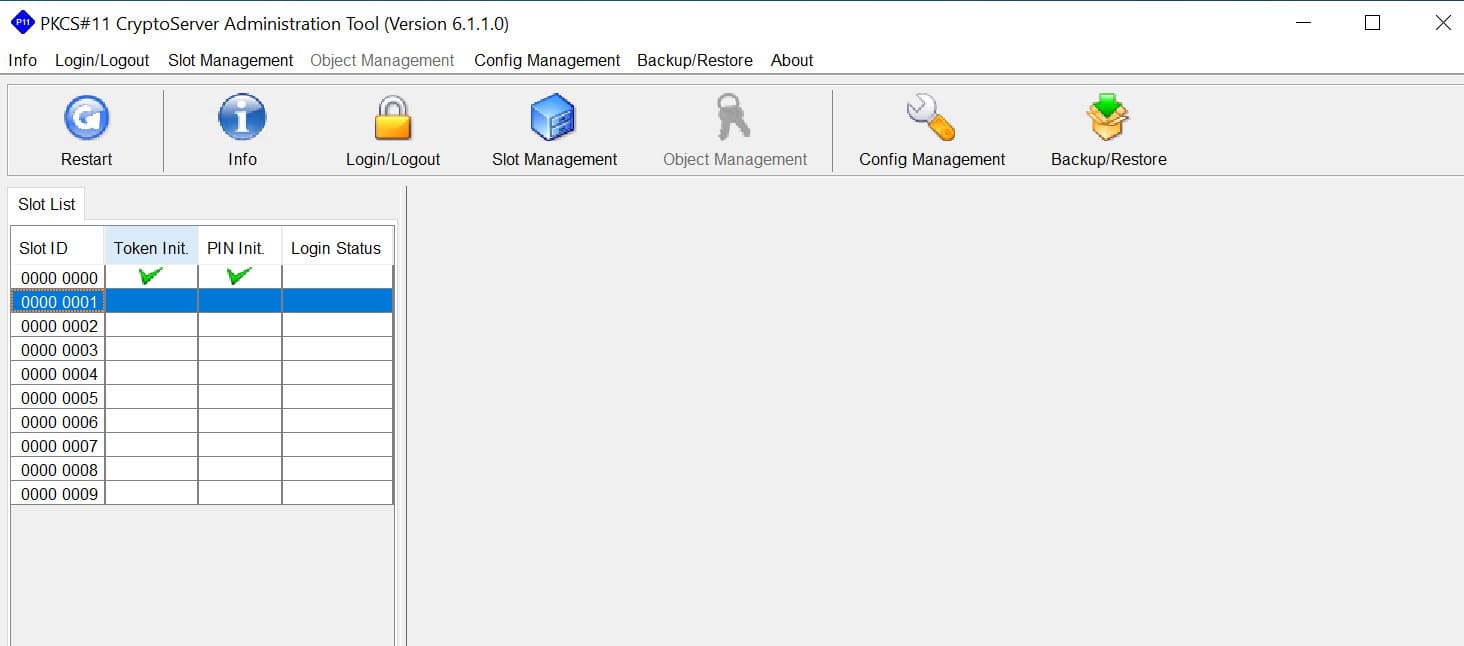Viewport: 1464px width, 646px height.
Task: Maximize the CryptoServer Administration window
Action: tap(1372, 23)
